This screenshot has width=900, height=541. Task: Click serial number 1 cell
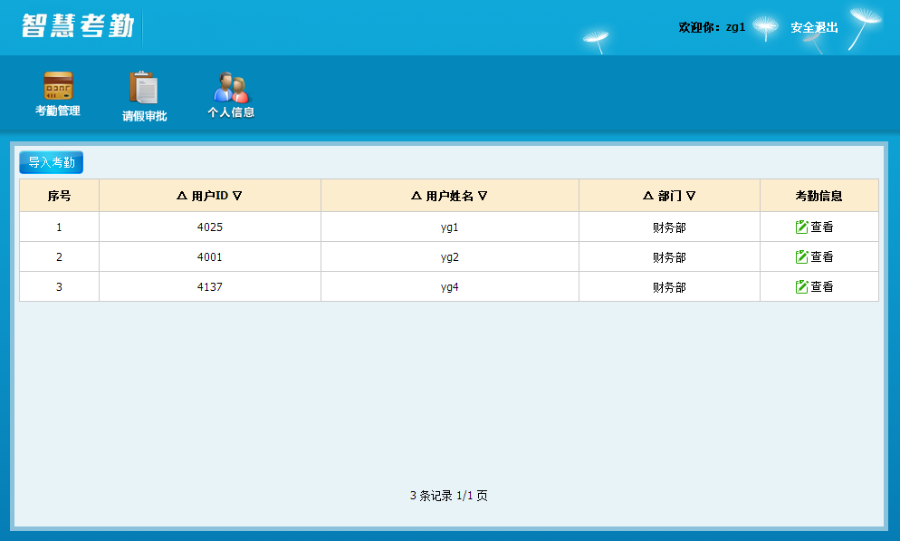point(59,227)
